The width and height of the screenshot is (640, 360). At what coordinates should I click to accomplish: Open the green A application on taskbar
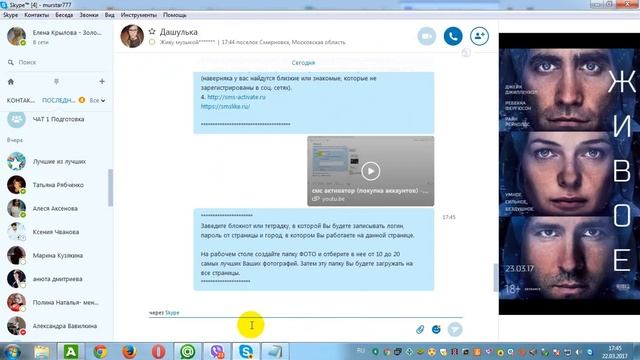[x=71, y=352]
